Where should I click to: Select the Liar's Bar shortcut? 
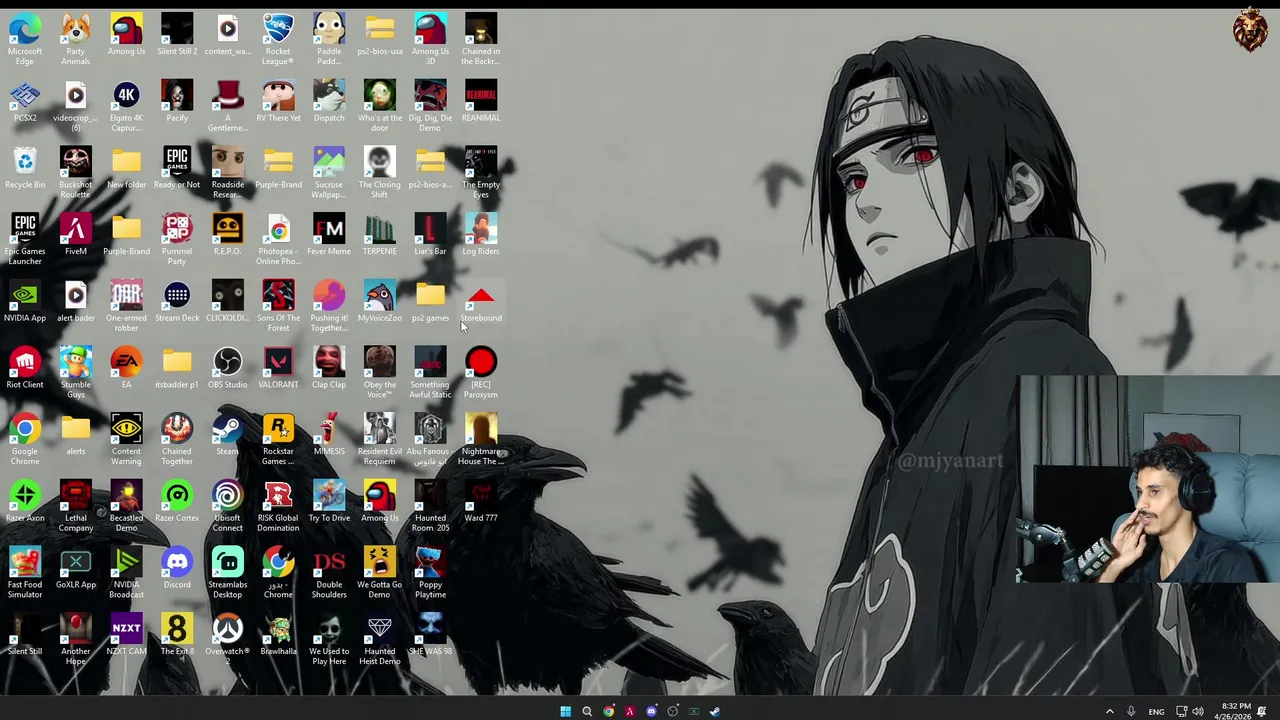pos(430,235)
